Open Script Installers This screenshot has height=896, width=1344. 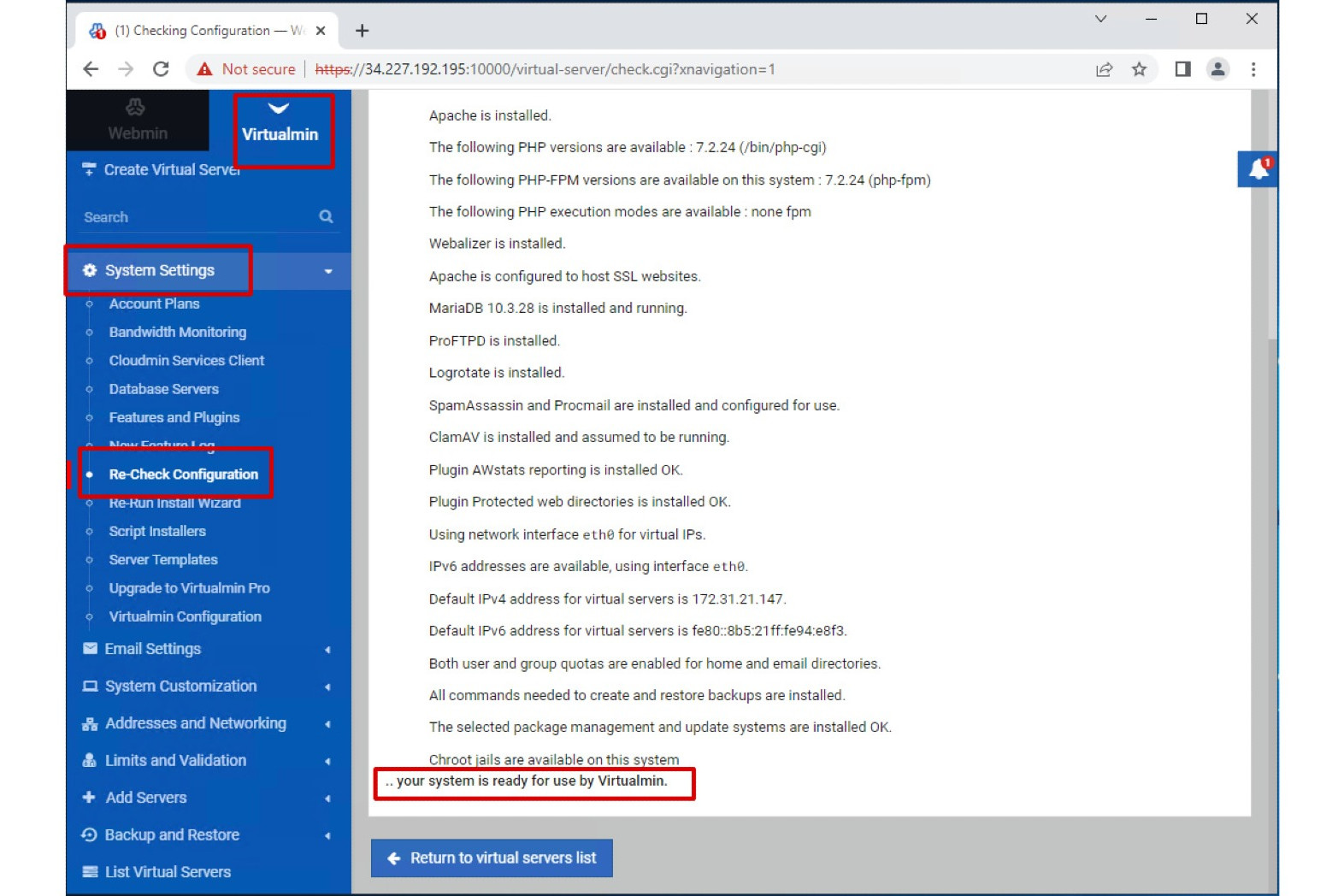(157, 532)
